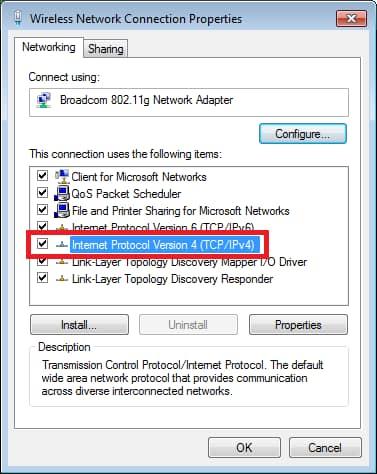Uncheck Client for Microsoft Networks checkbox

click(x=42, y=175)
